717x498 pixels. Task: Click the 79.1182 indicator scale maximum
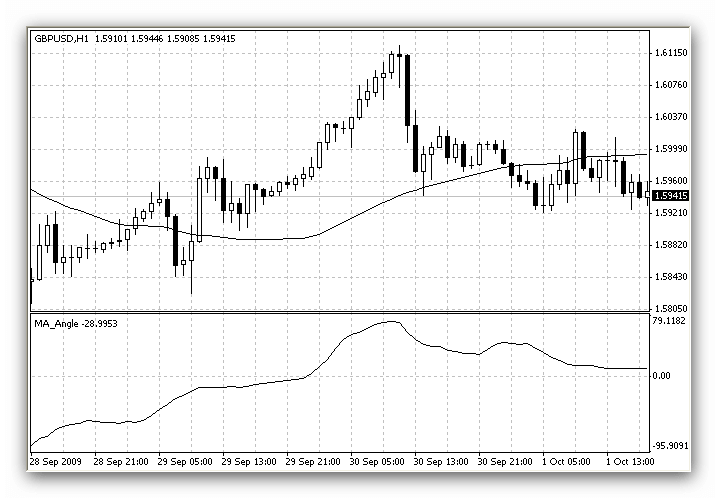tap(669, 321)
